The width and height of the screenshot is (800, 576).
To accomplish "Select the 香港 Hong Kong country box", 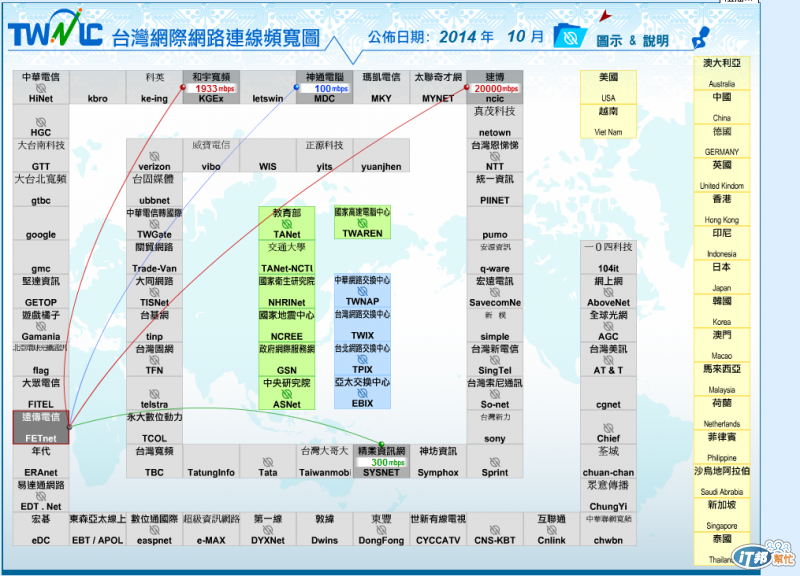I will (722, 209).
